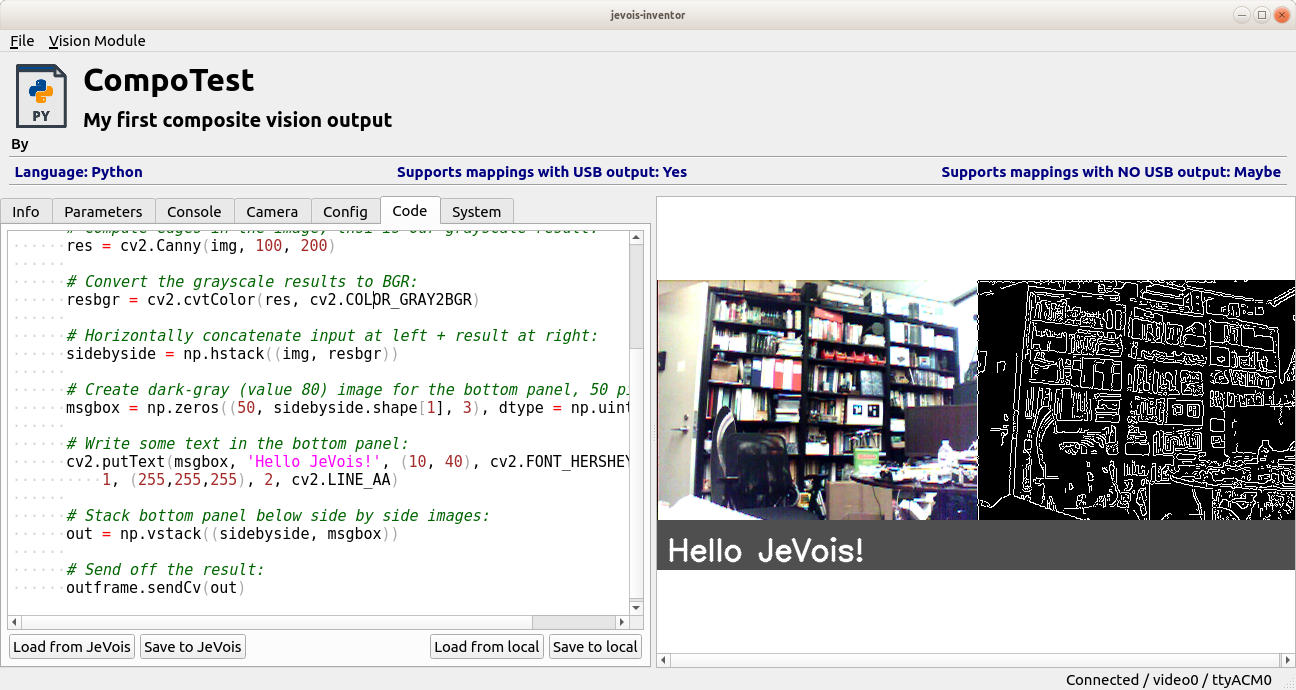This screenshot has height=690, width=1296.
Task: Minimize the jevois-inventor window
Action: (1243, 14)
